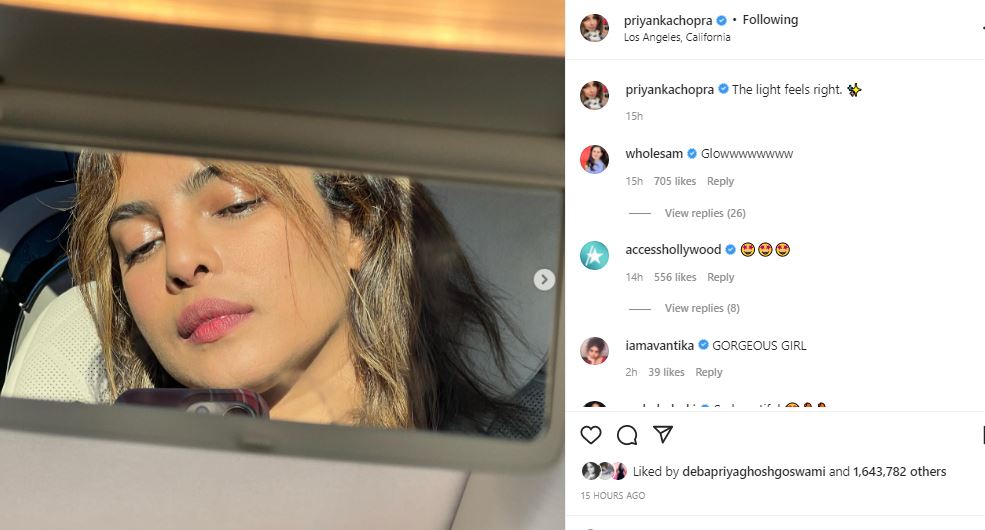Toggle the Following status

pyautogui.click(x=770, y=19)
